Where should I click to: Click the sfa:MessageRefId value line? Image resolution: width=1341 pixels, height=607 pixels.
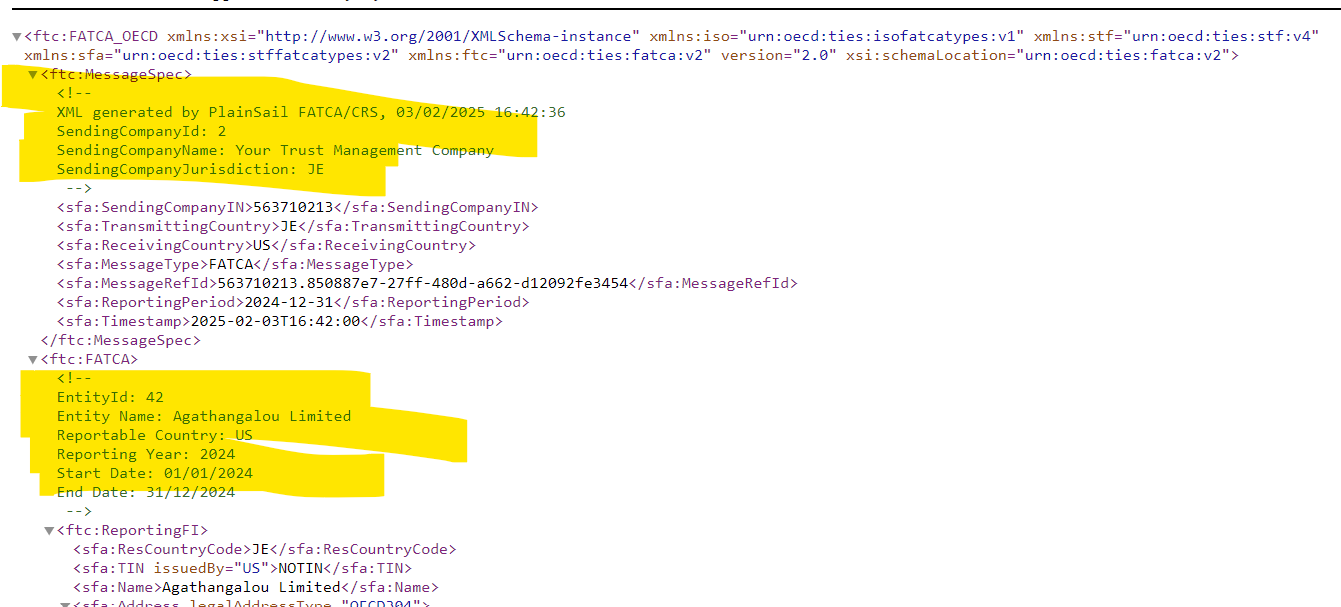[x=427, y=283]
